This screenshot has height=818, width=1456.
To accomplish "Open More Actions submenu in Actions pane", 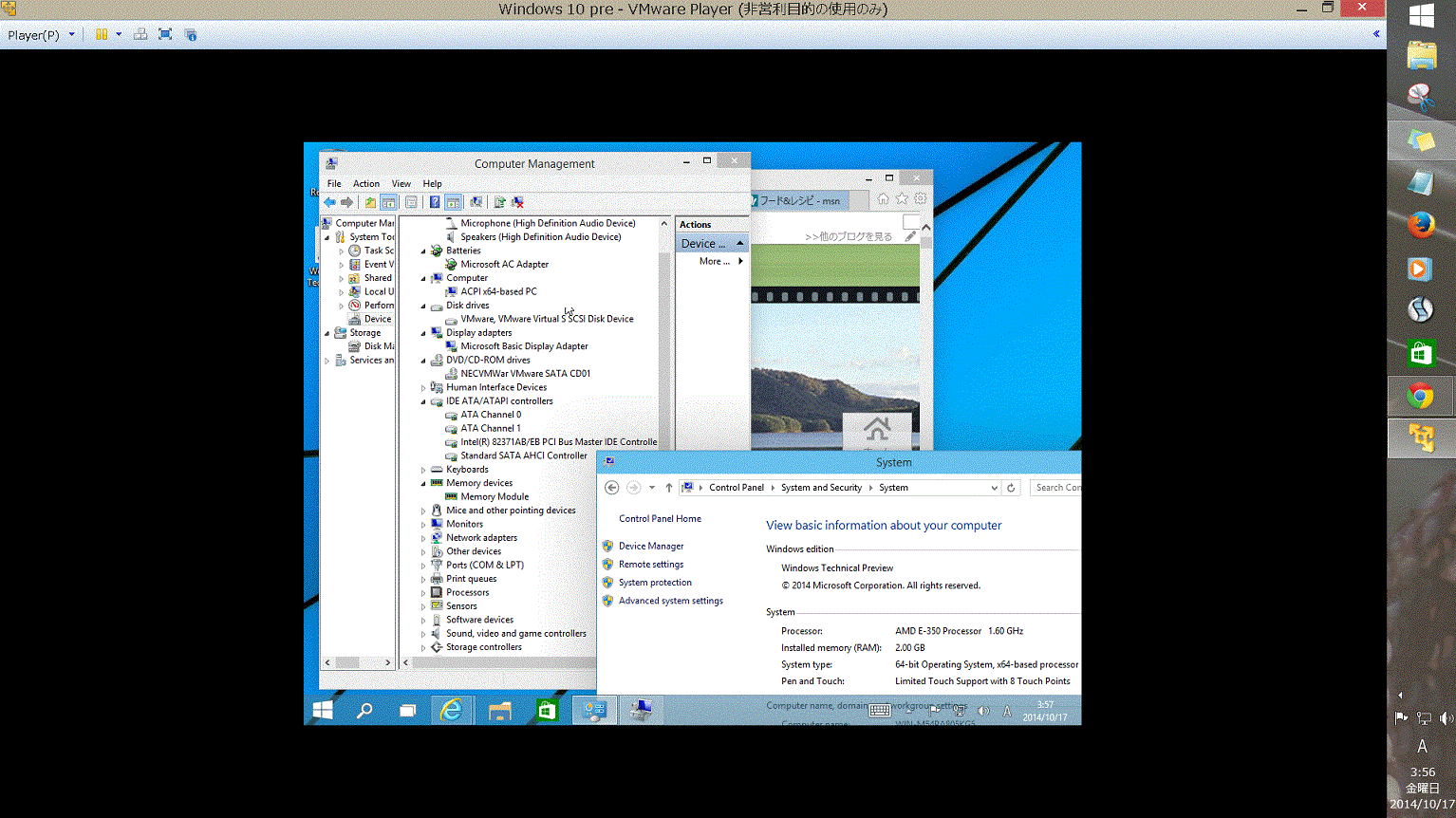I will click(x=720, y=261).
